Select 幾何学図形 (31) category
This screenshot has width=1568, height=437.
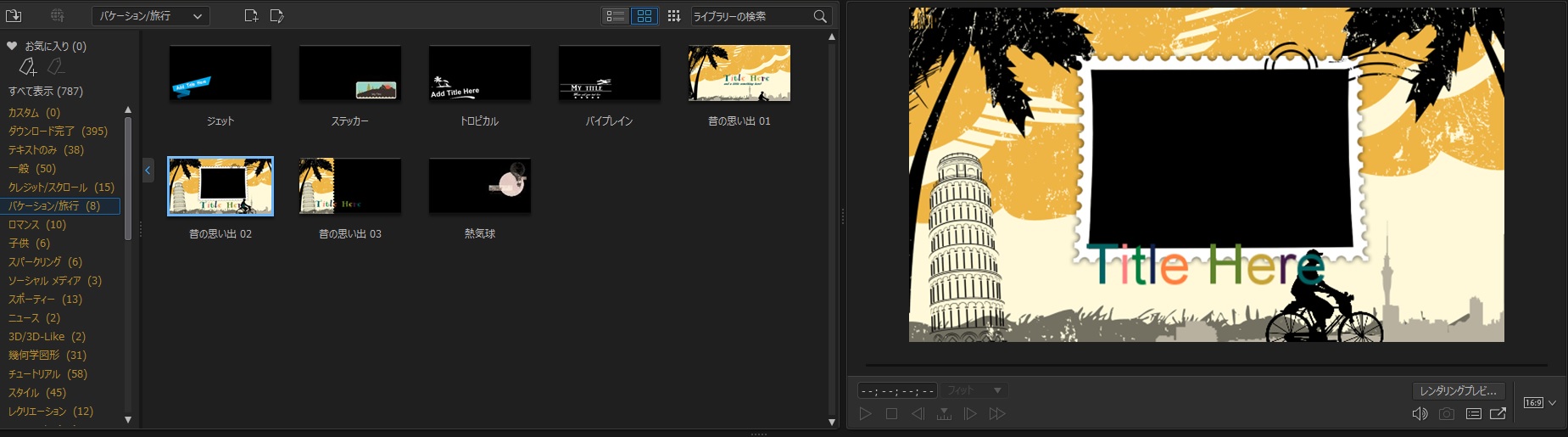(x=47, y=355)
